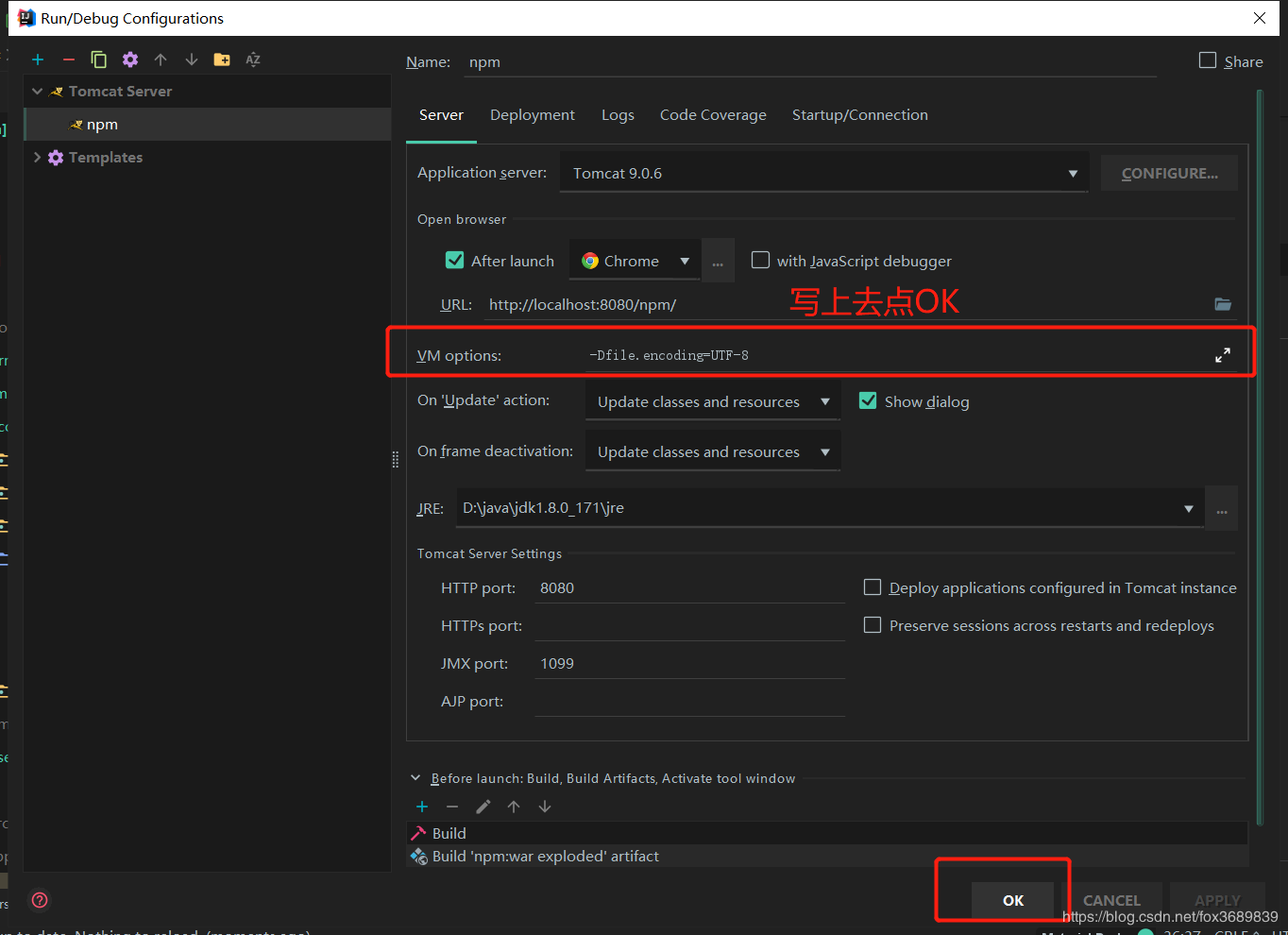1288x935 pixels.
Task: Enable with JavaScript debugger
Action: pyautogui.click(x=760, y=260)
